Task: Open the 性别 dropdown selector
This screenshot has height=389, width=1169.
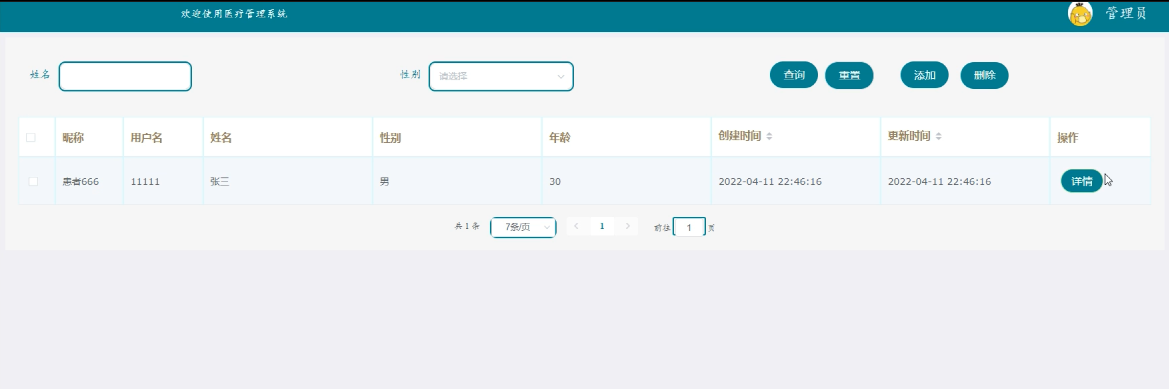Action: coord(501,76)
